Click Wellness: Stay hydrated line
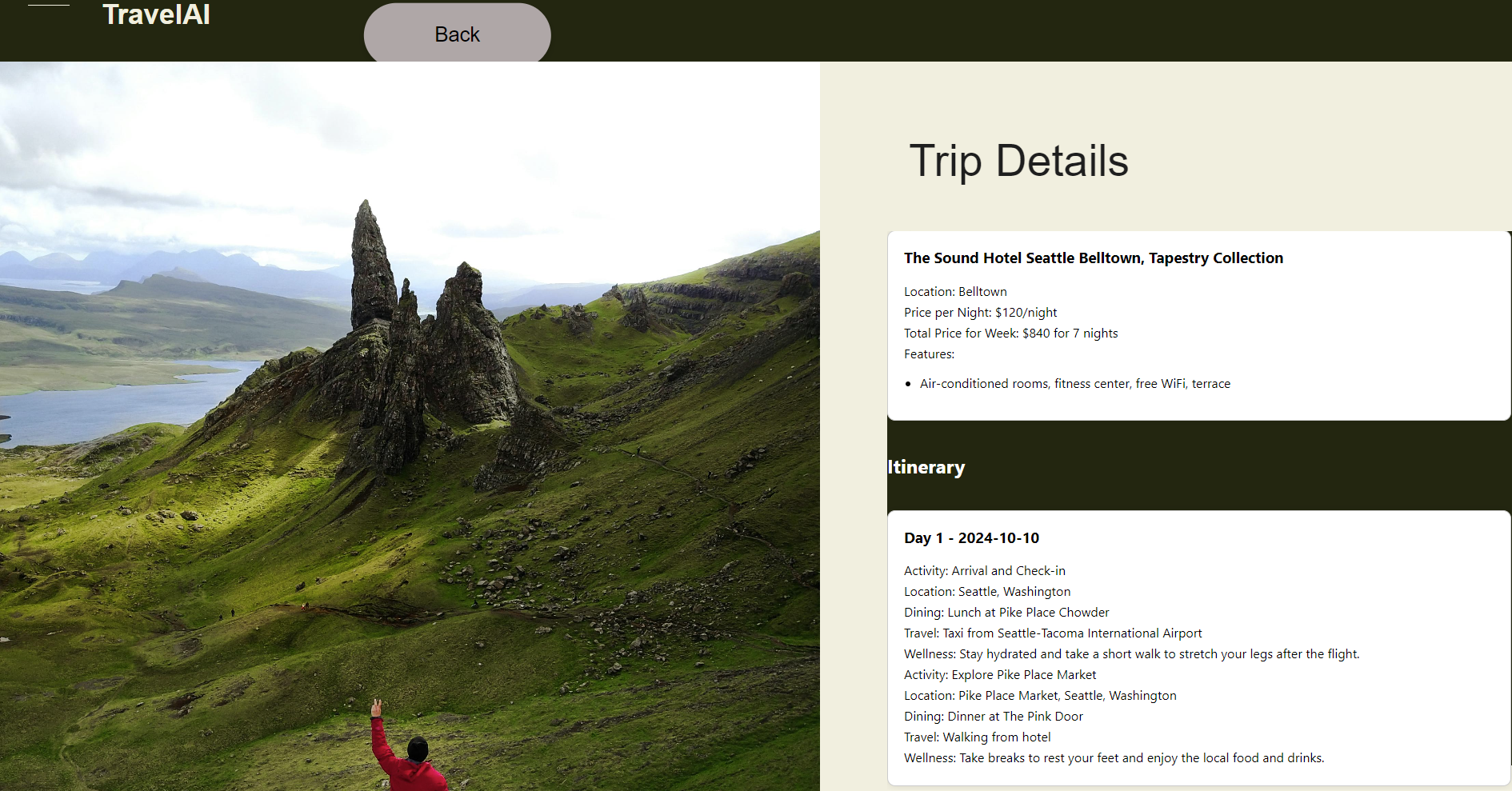 click(x=1131, y=653)
